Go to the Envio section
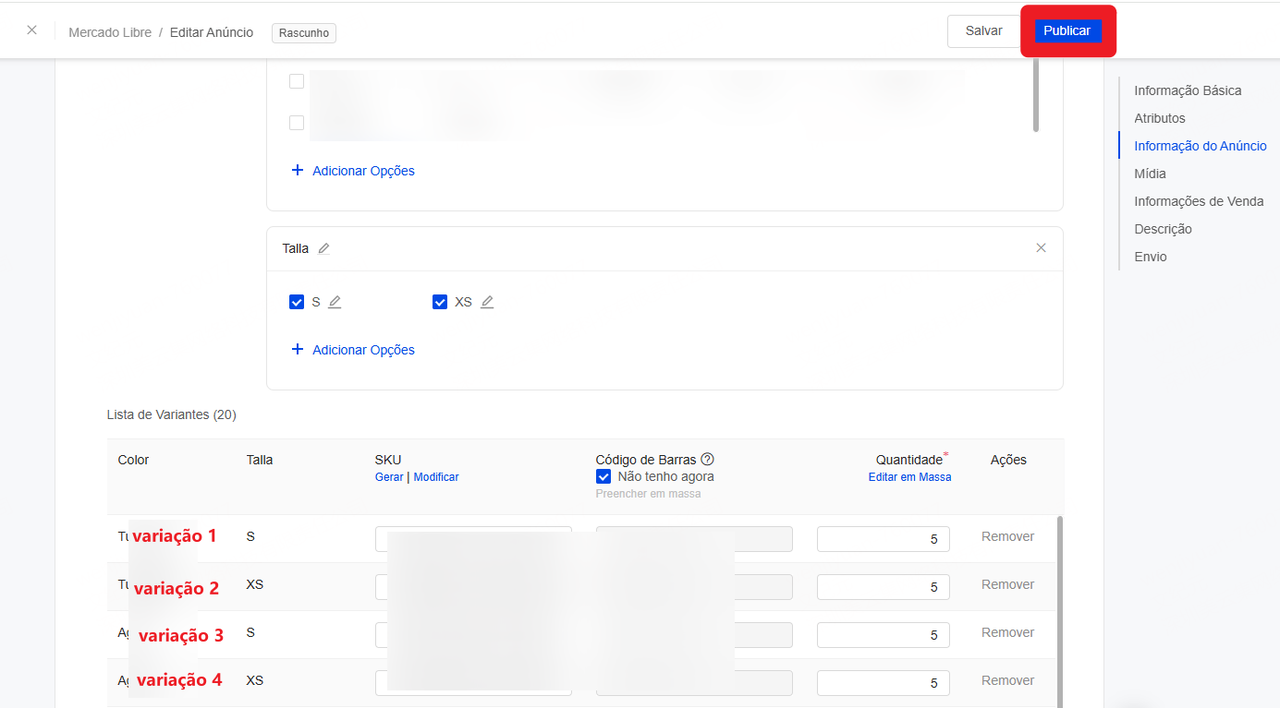The height and width of the screenshot is (708, 1280). pos(1150,257)
